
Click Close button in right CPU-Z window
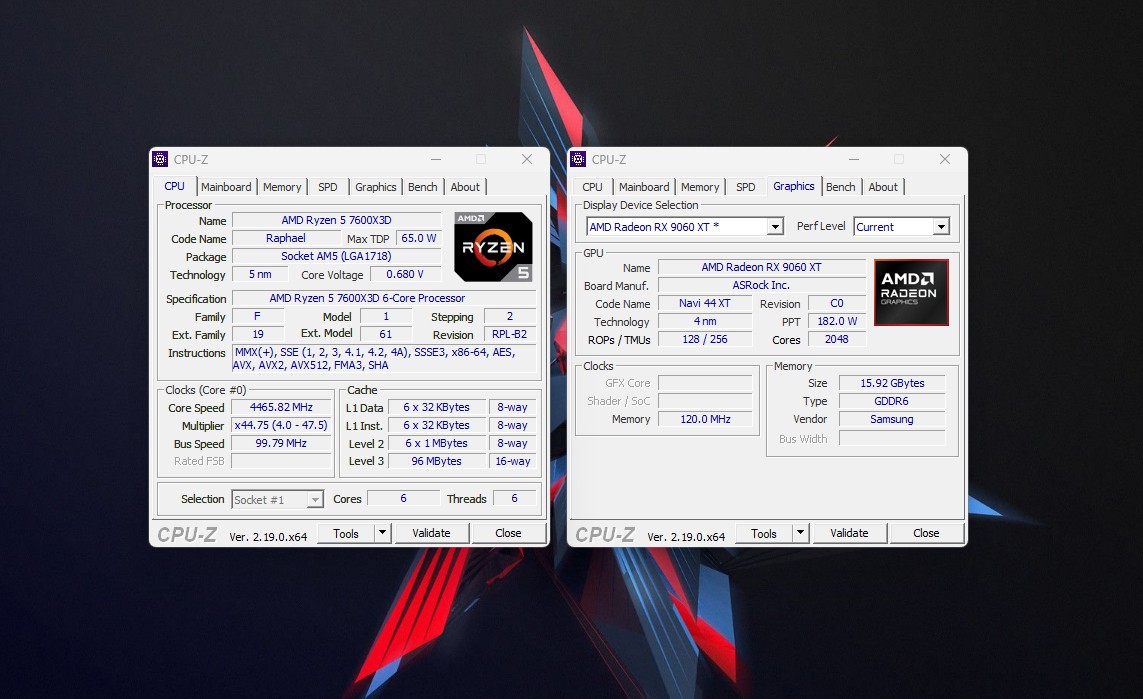927,534
